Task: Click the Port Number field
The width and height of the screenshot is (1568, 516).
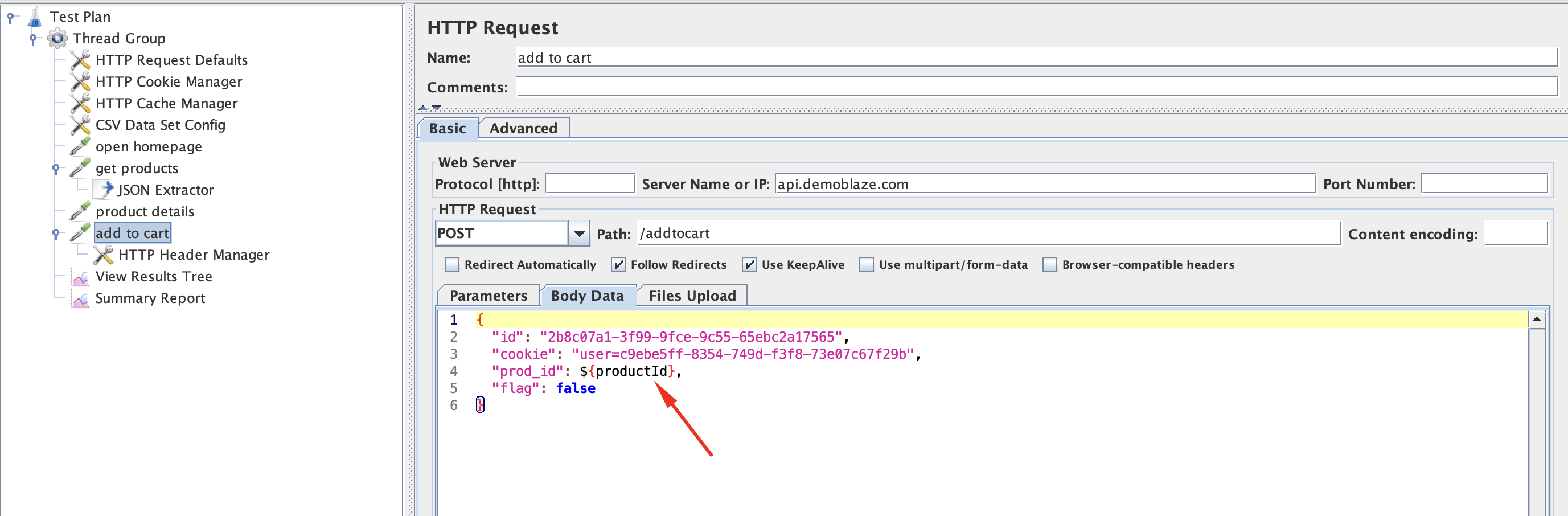Action: click(x=1484, y=183)
